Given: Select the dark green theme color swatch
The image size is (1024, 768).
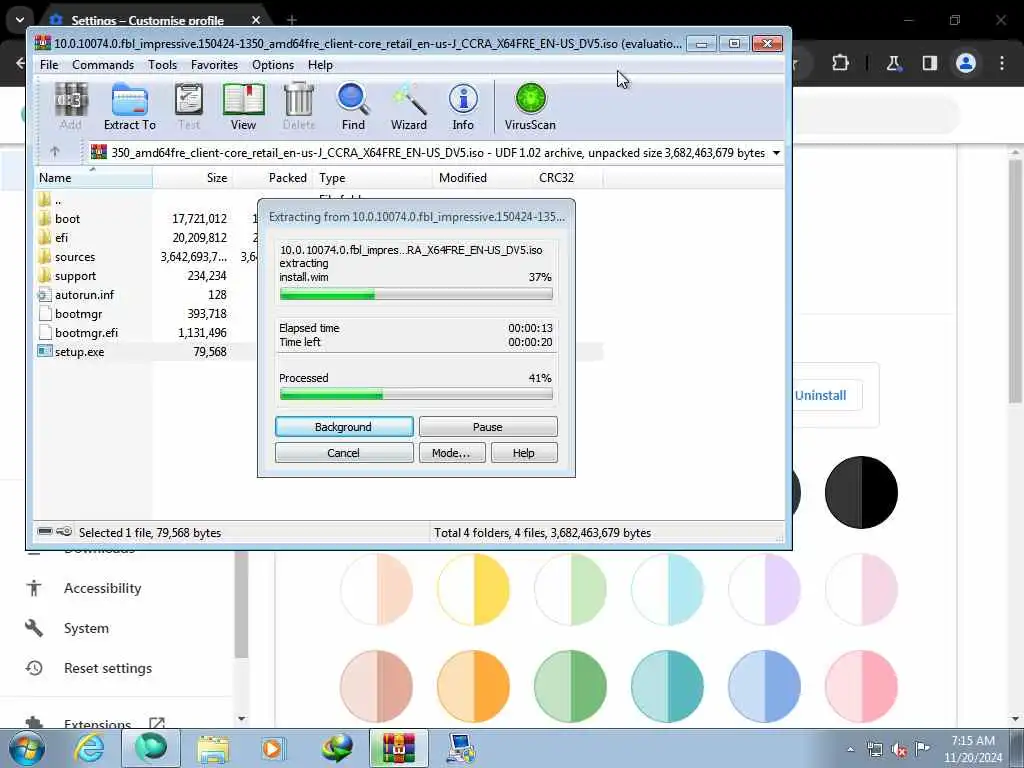Looking at the screenshot, I should pyautogui.click(x=570, y=686).
